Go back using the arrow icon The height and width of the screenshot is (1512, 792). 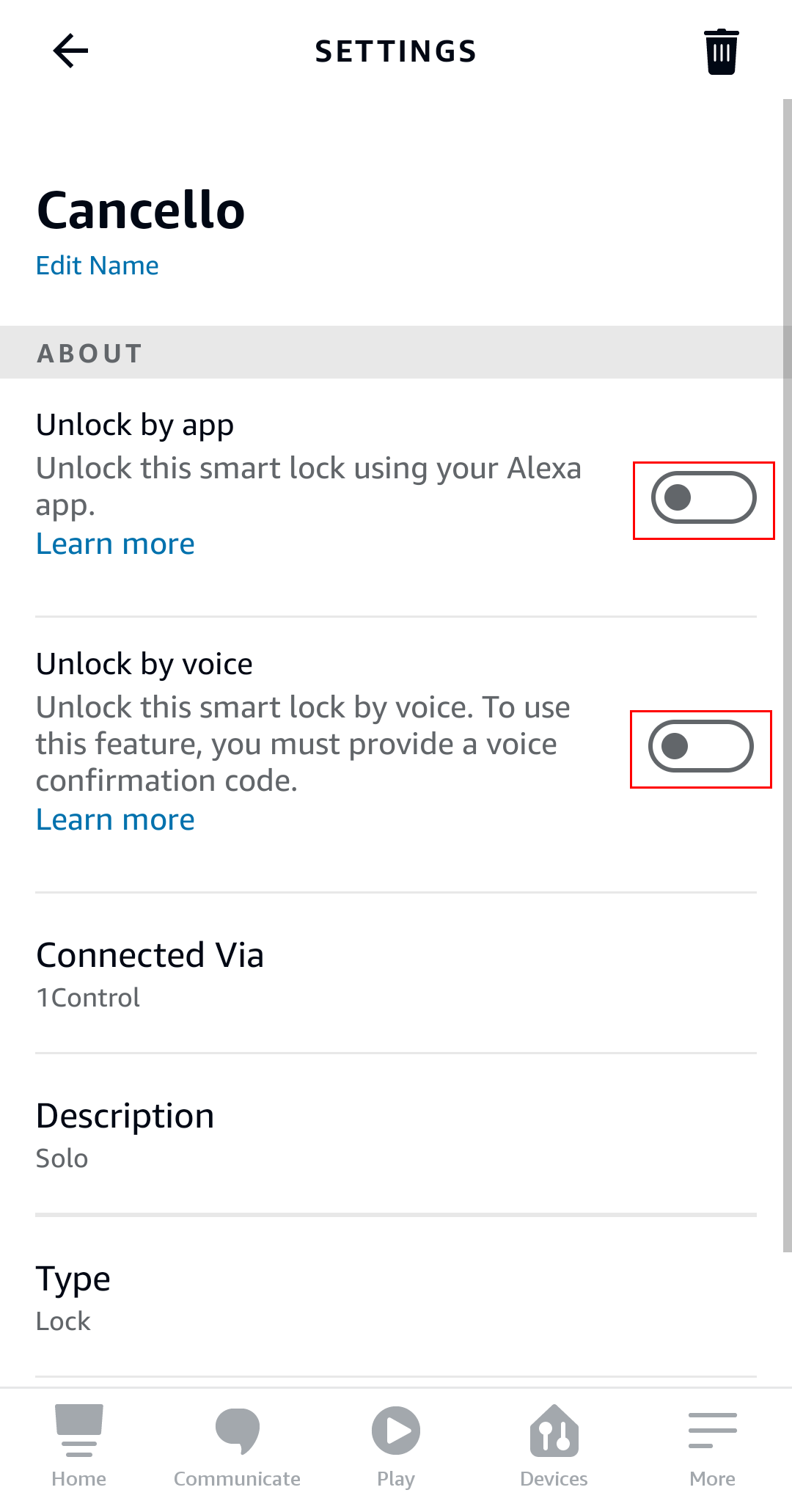coord(70,51)
